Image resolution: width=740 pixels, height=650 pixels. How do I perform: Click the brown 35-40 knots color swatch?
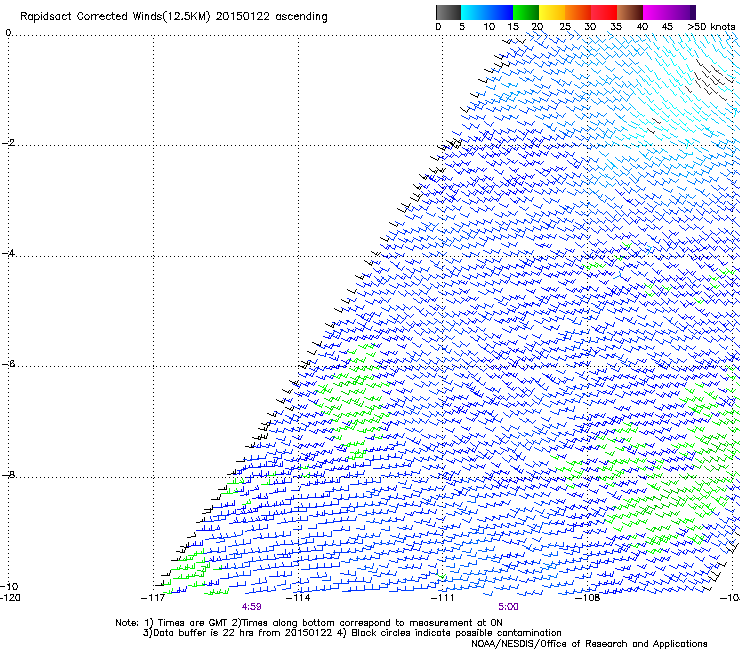coord(630,12)
